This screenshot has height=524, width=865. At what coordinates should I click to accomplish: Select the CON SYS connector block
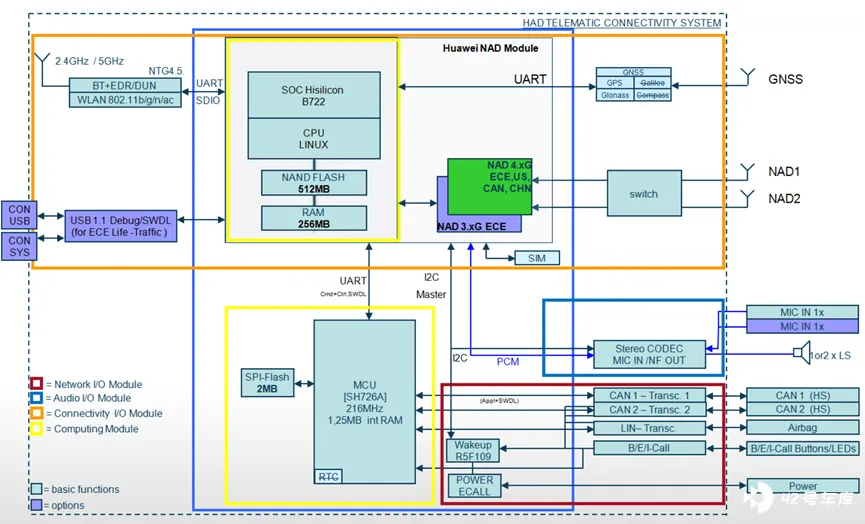coord(19,246)
